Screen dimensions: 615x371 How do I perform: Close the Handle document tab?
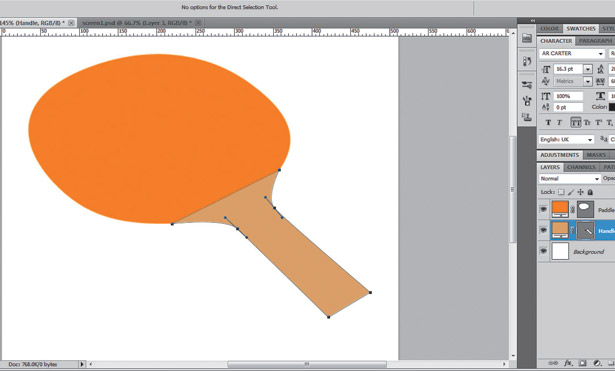click(71, 23)
